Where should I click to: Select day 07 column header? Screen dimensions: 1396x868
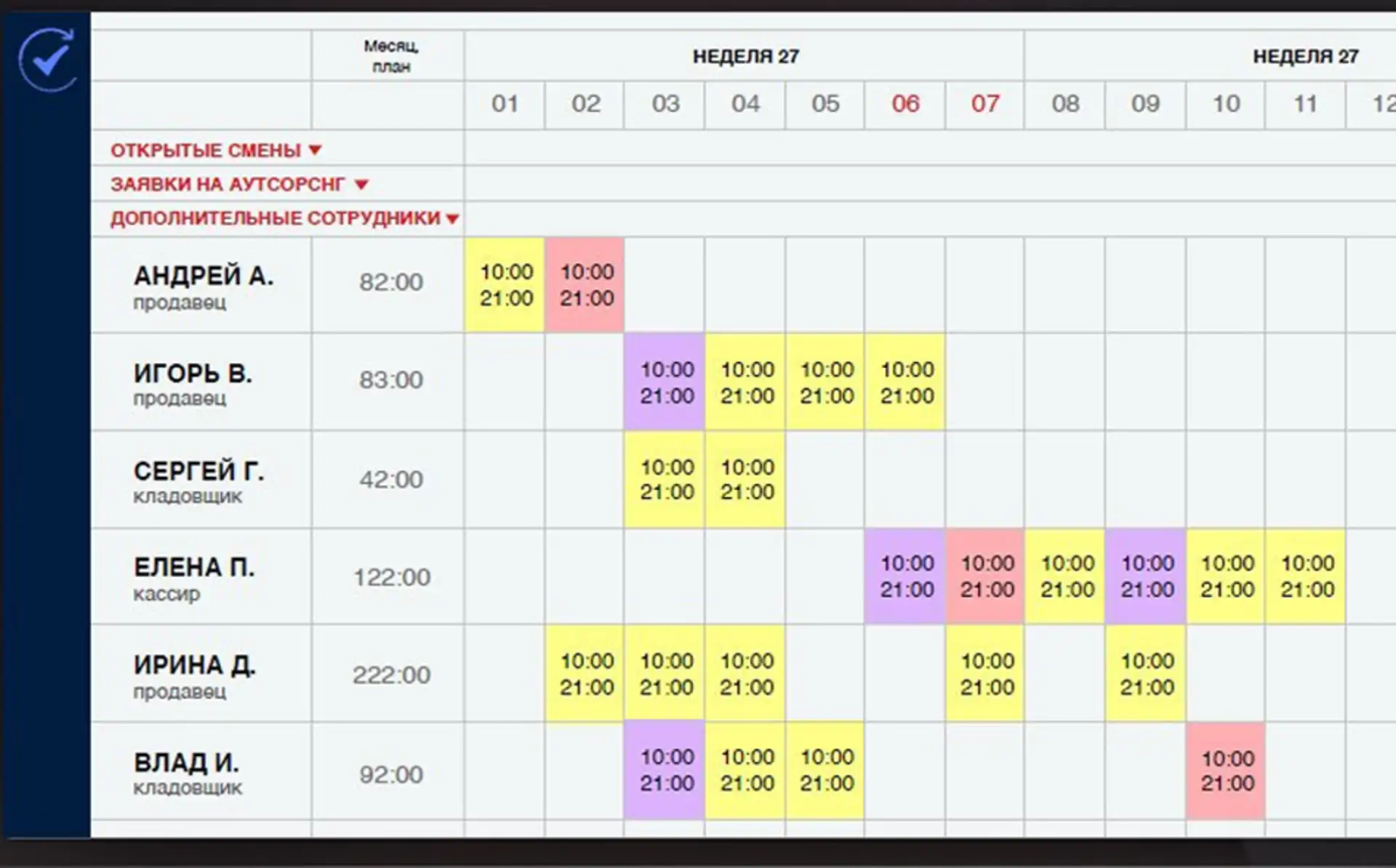point(985,104)
